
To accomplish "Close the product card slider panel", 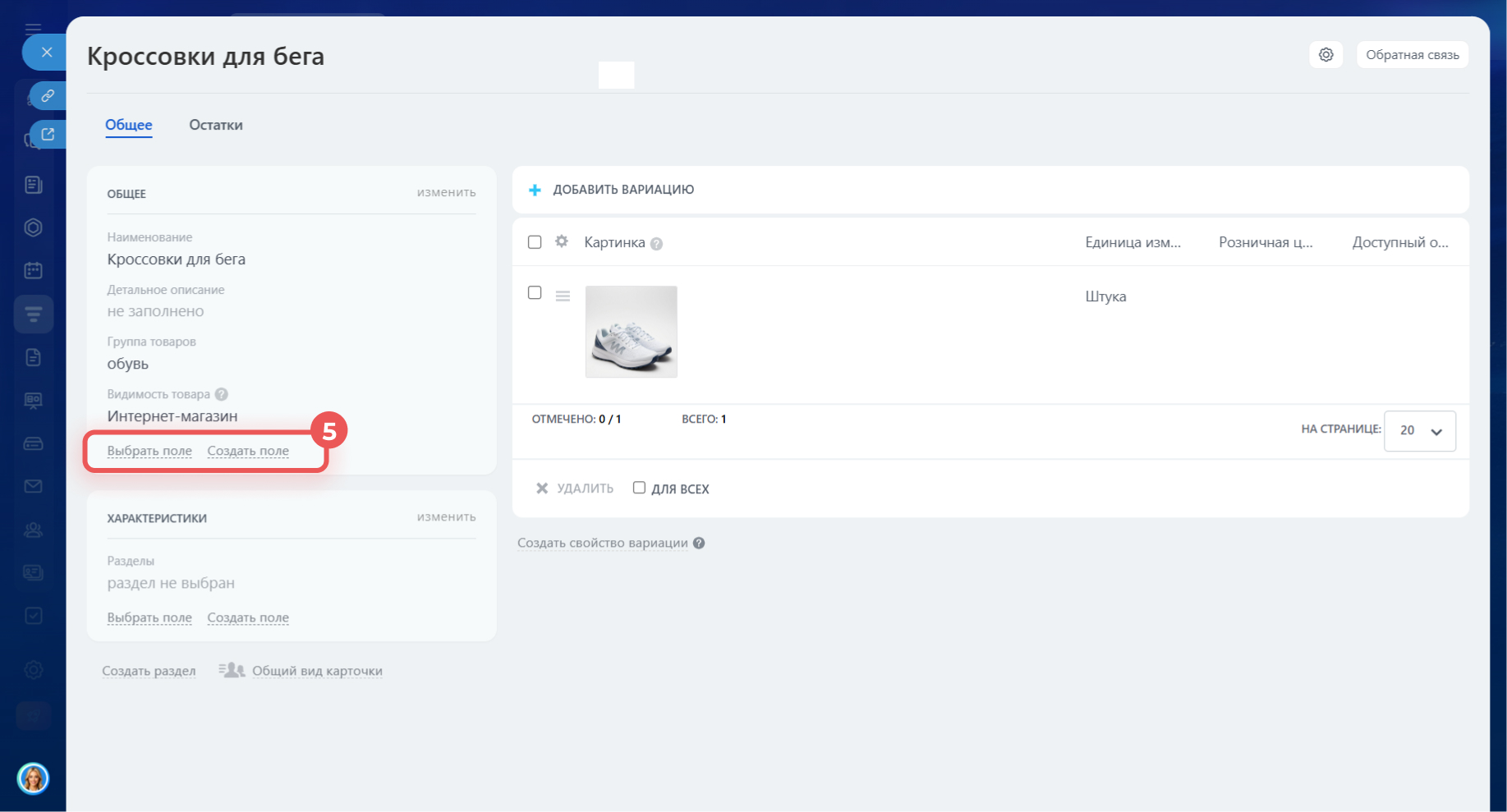I will click(x=46, y=53).
